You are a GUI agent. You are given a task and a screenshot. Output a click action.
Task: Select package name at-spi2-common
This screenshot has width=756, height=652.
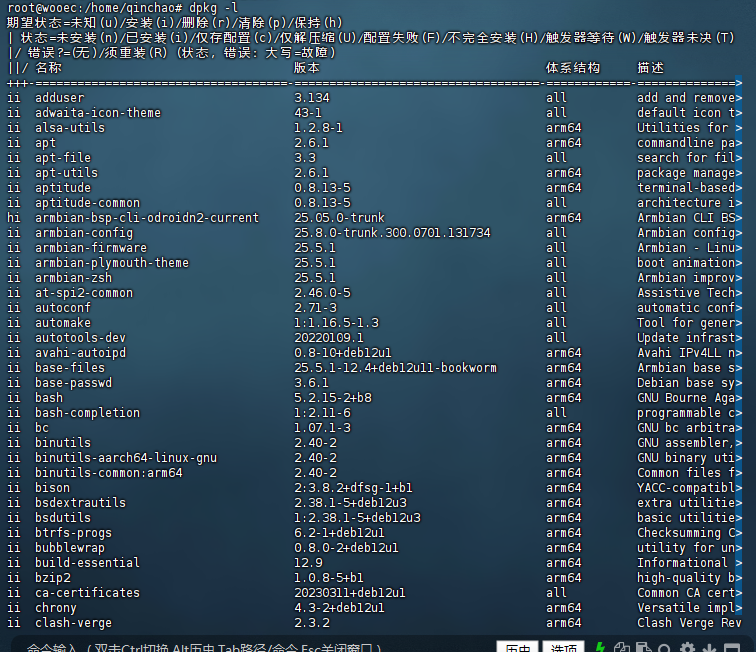pyautogui.click(x=84, y=293)
